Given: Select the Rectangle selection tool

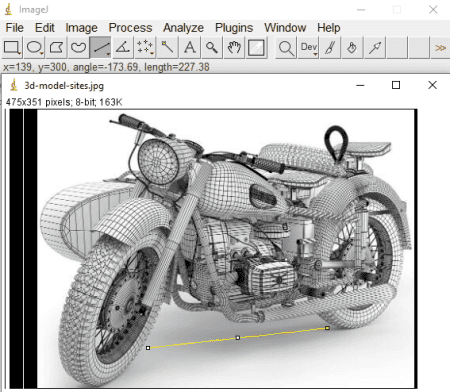Looking at the screenshot, I should [12, 48].
